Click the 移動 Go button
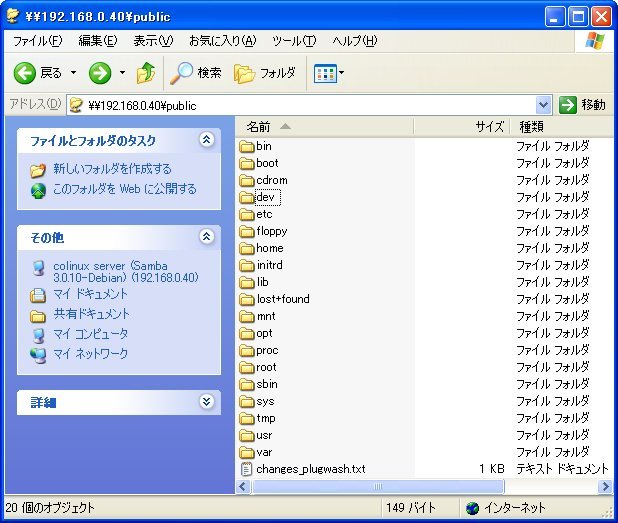 point(583,105)
